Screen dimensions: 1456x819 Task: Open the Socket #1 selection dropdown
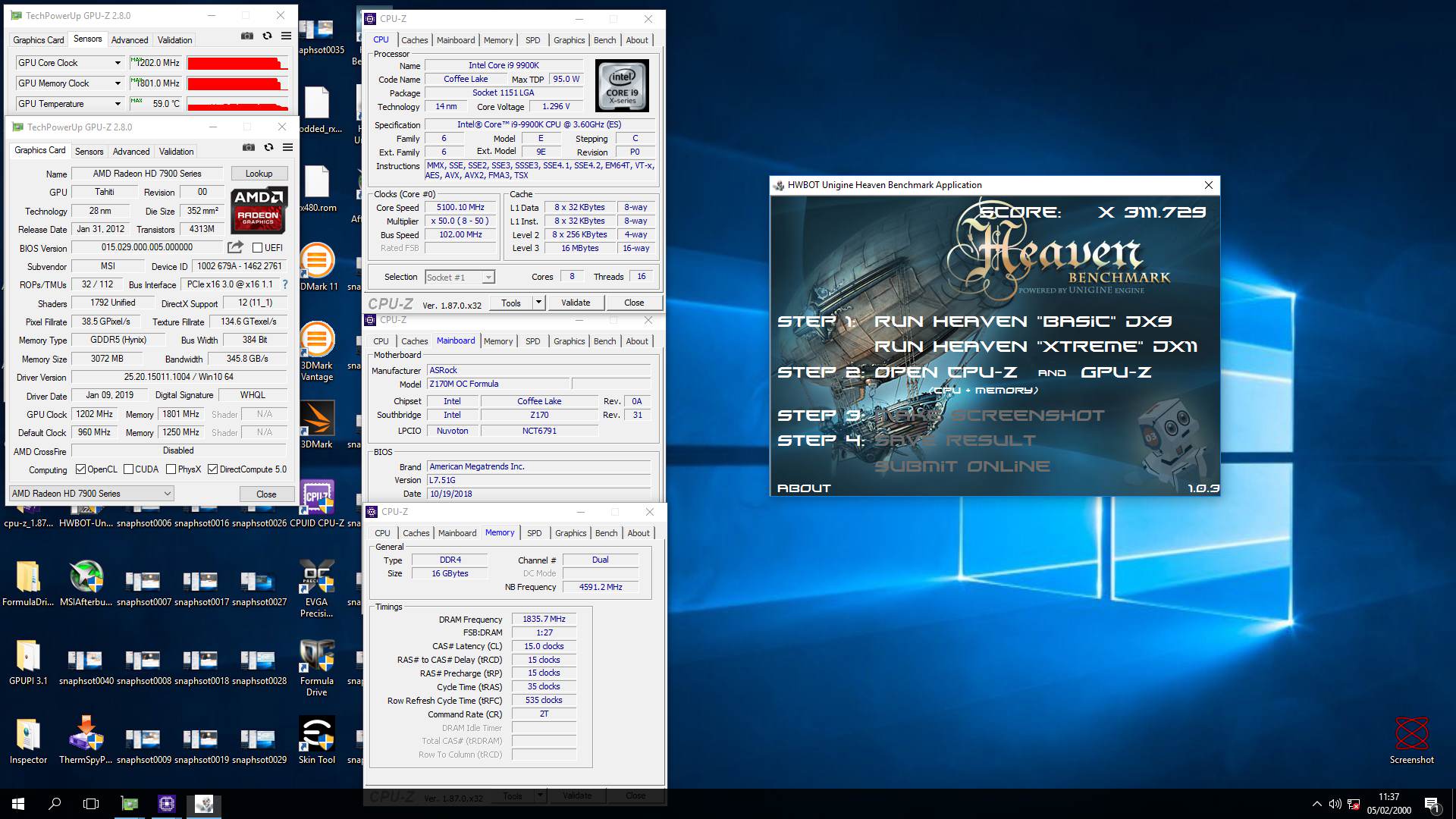point(460,278)
